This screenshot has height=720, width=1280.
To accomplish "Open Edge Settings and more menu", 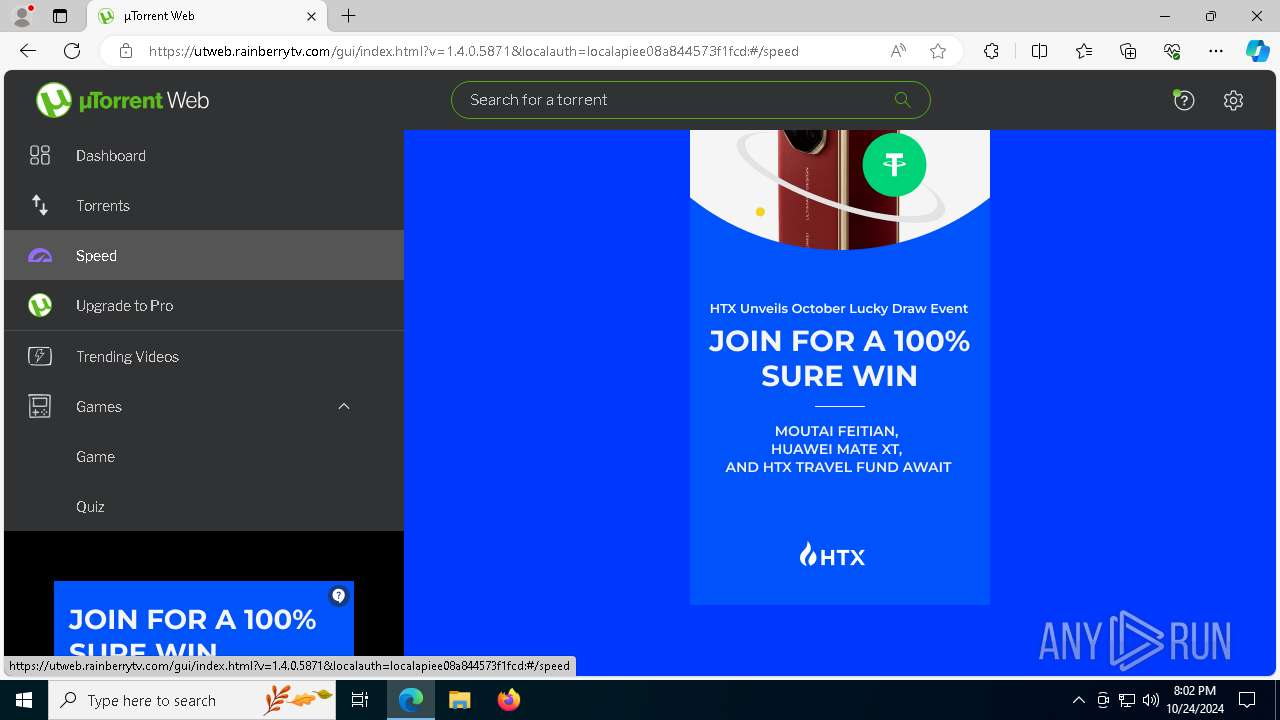I will [1216, 51].
